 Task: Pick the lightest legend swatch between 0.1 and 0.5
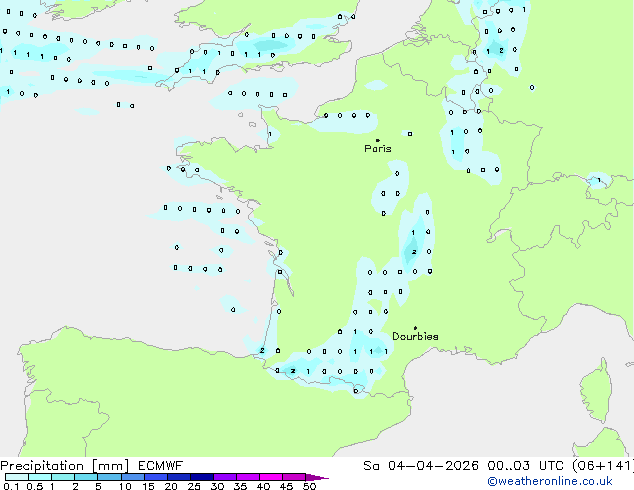tap(17, 477)
